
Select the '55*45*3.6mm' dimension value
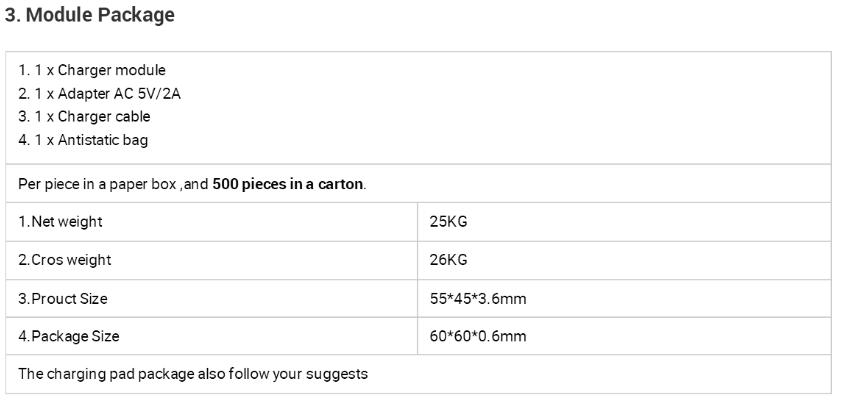[x=478, y=299]
